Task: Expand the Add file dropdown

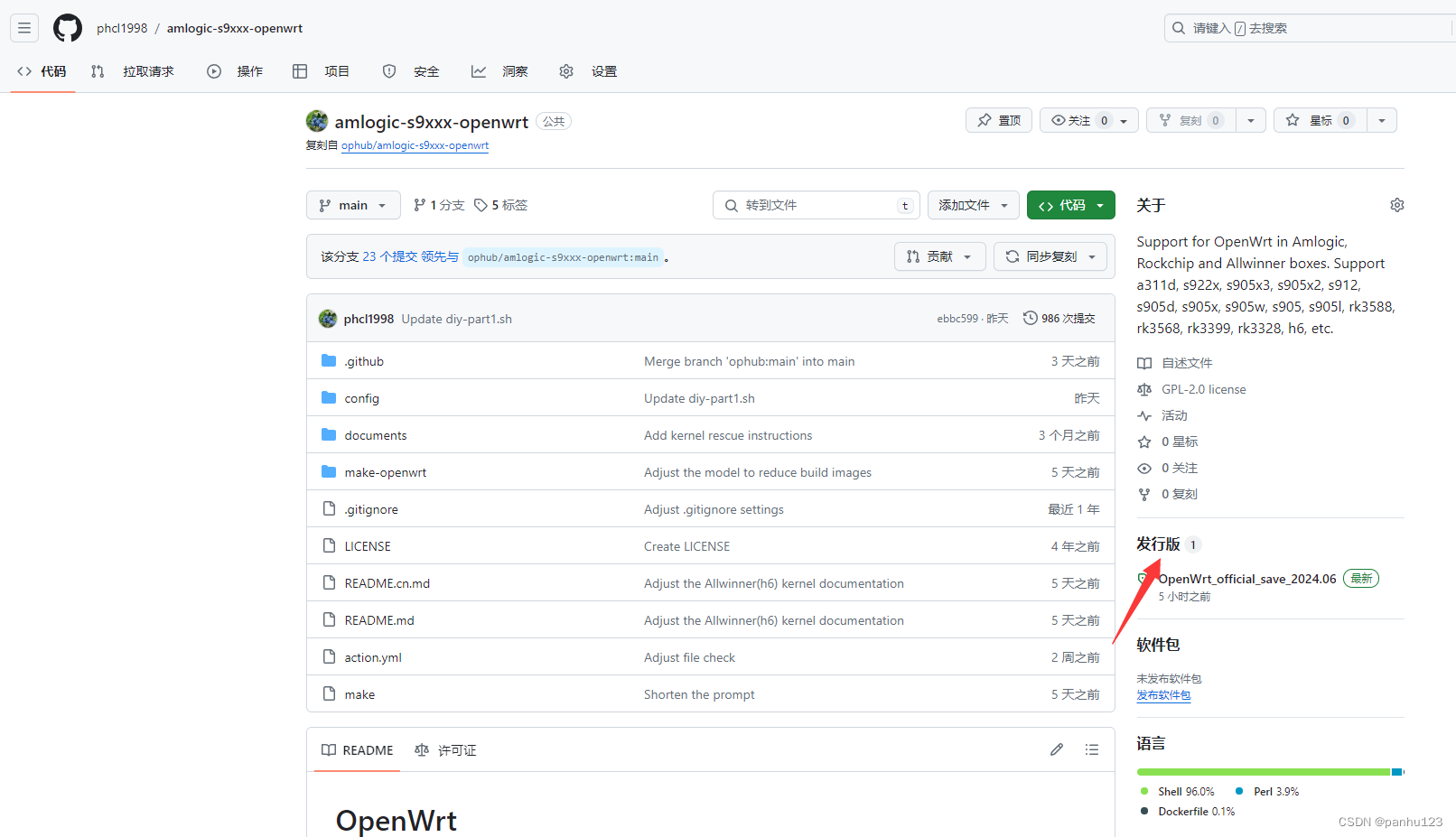Action: (973, 205)
